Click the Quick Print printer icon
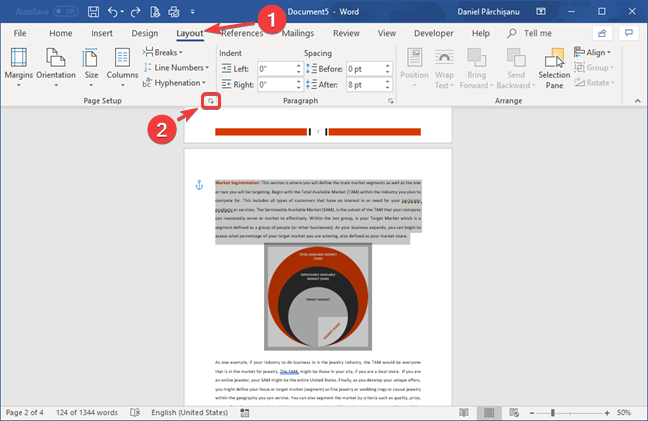Viewport: 648px width, 421px height. pyautogui.click(x=174, y=12)
